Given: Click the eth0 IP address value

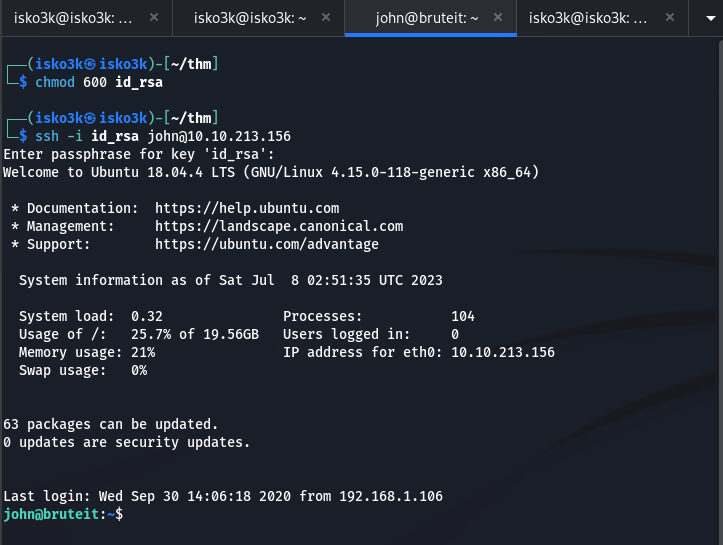Looking at the screenshot, I should point(503,352).
